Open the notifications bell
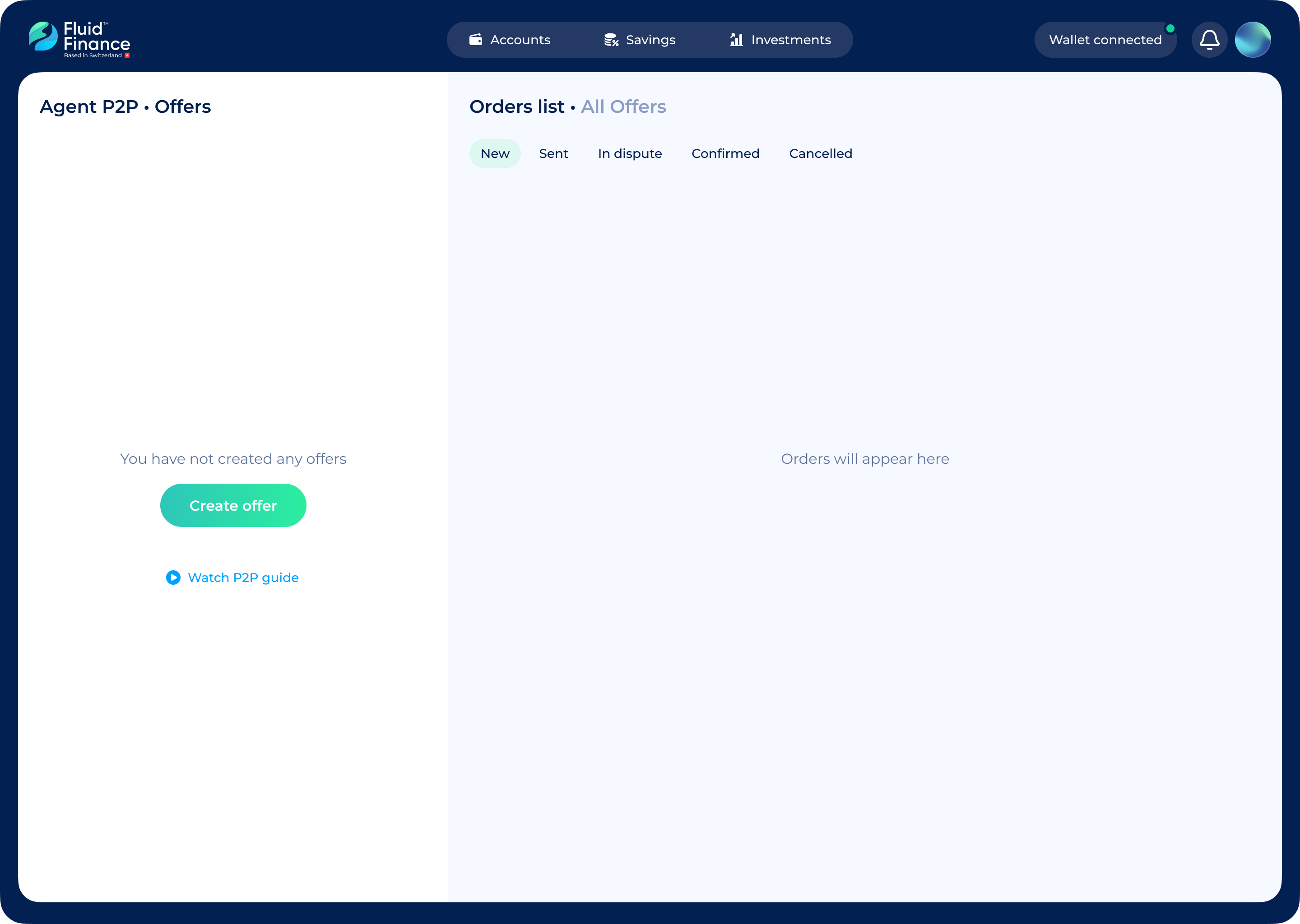 1209,40
